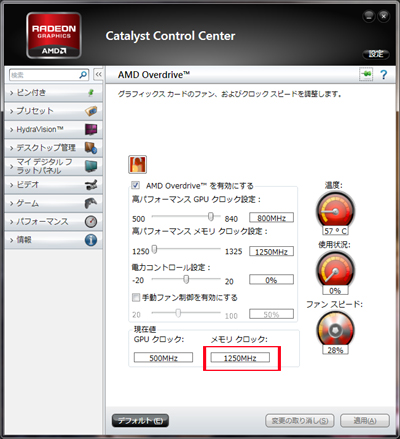Viewport: 400px width, 439px height.
Task: Minimize the Catalyst Control Center window
Action: point(369,16)
